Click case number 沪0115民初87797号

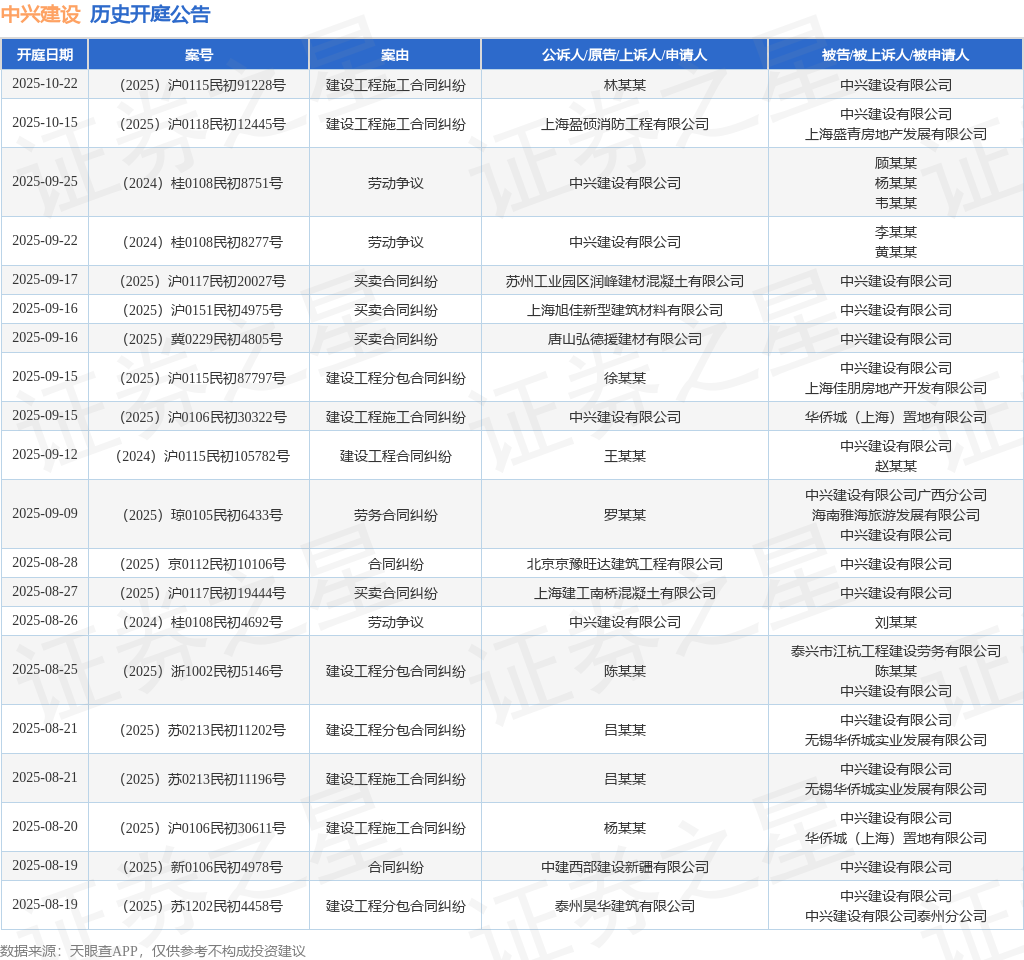(x=226, y=379)
